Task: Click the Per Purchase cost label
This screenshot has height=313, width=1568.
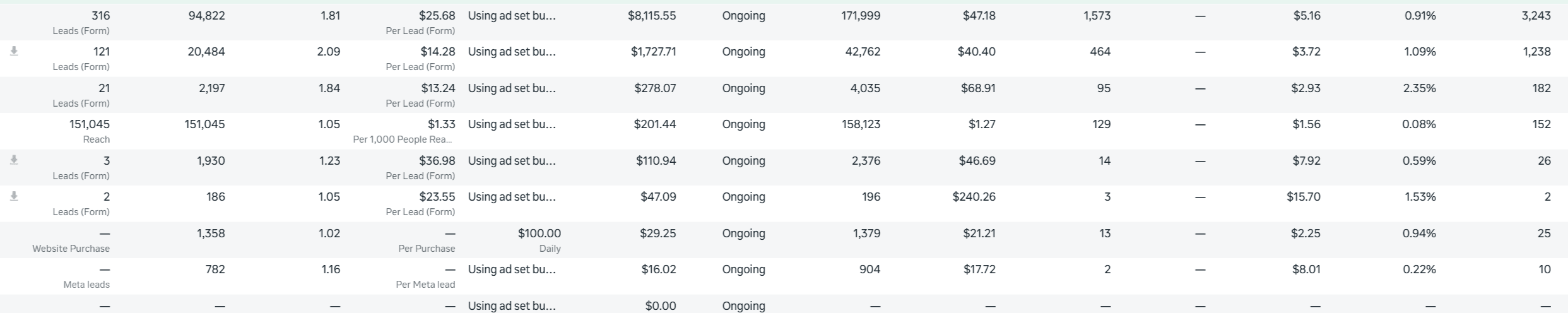Action: point(427,249)
